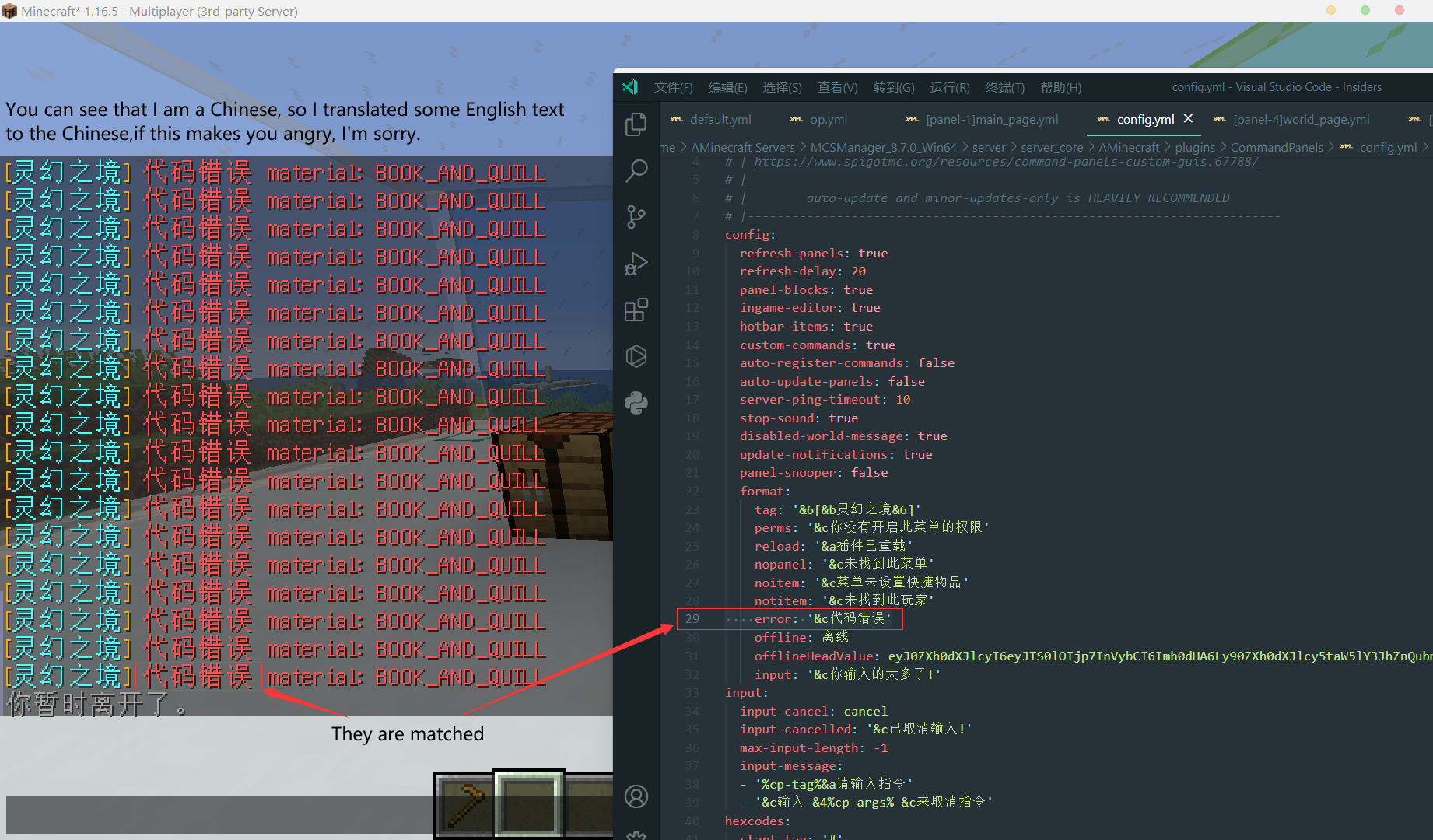Screen dimensions: 1433x840
Task: Close the config.yml tab
Action: [x=1188, y=119]
